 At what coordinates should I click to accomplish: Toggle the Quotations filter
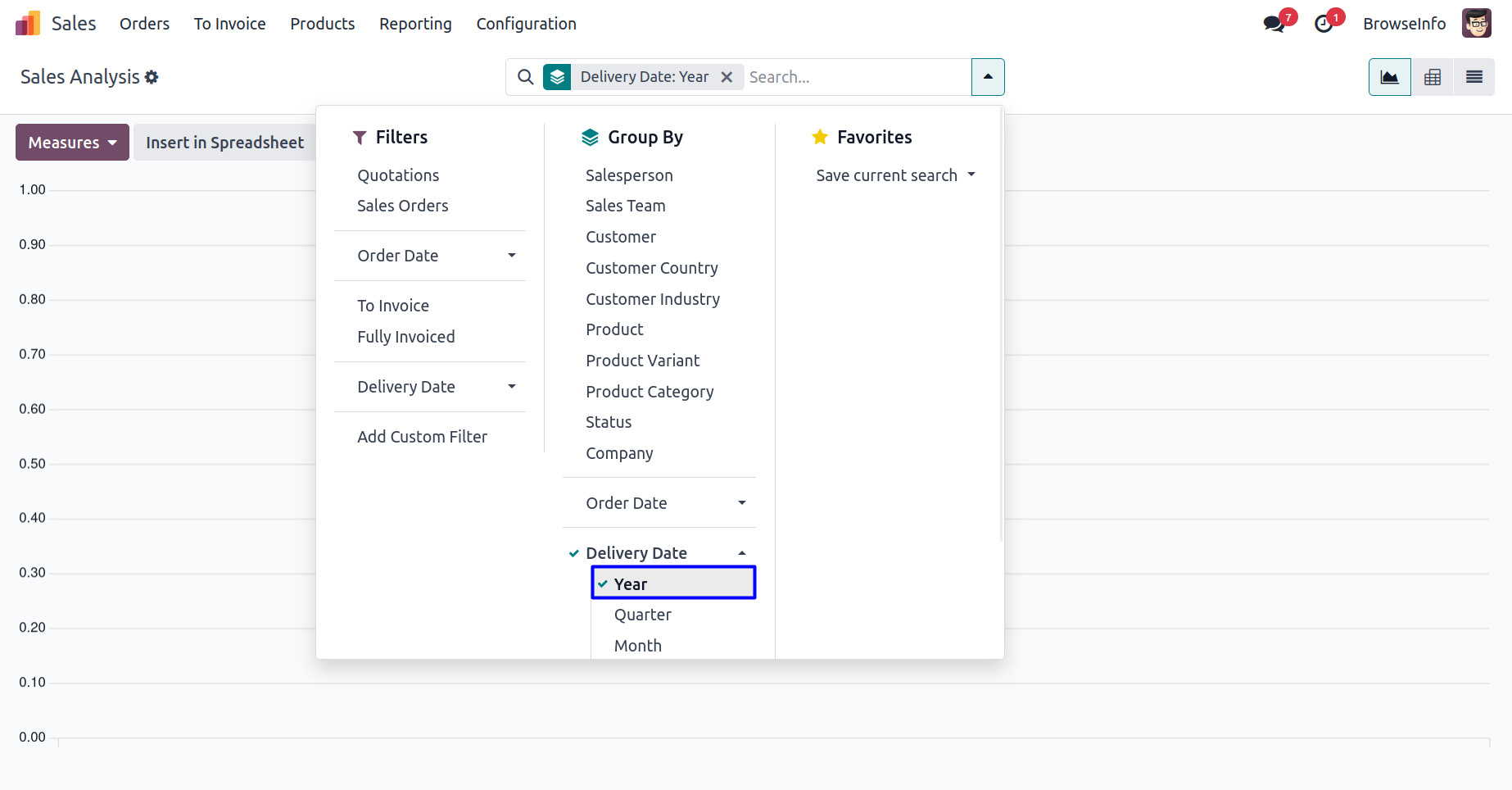398,175
